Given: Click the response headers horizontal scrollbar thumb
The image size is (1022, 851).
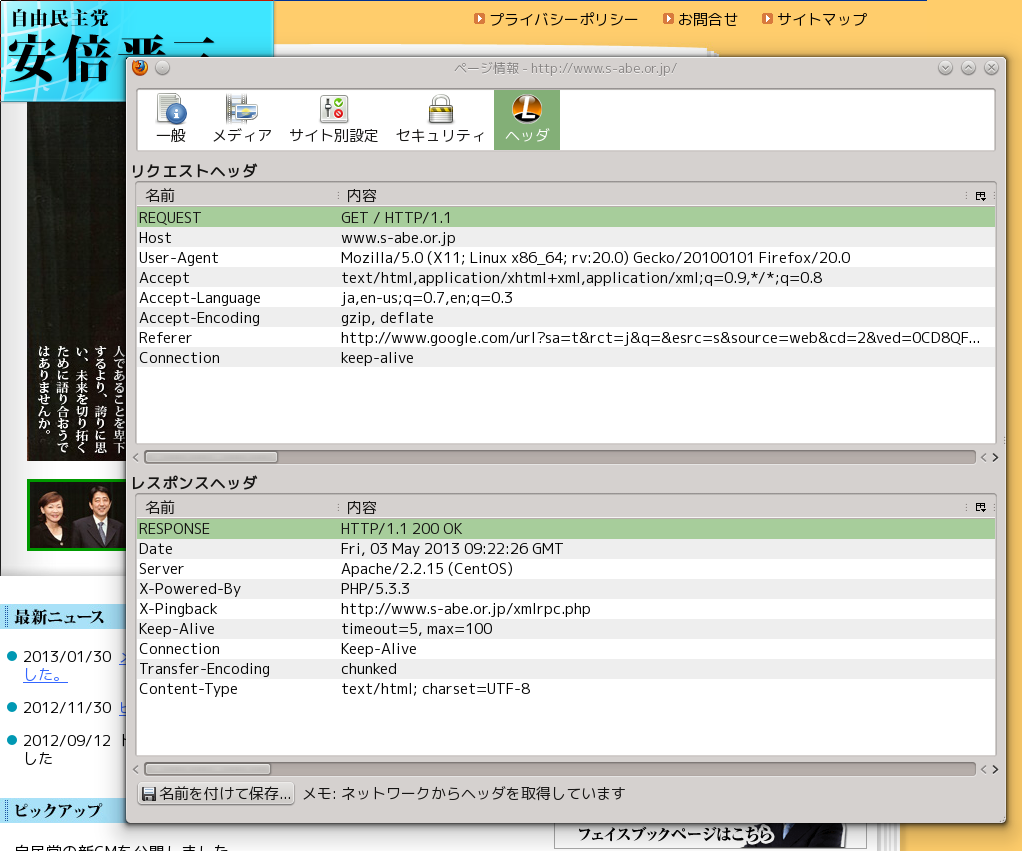Looking at the screenshot, I should 207,769.
